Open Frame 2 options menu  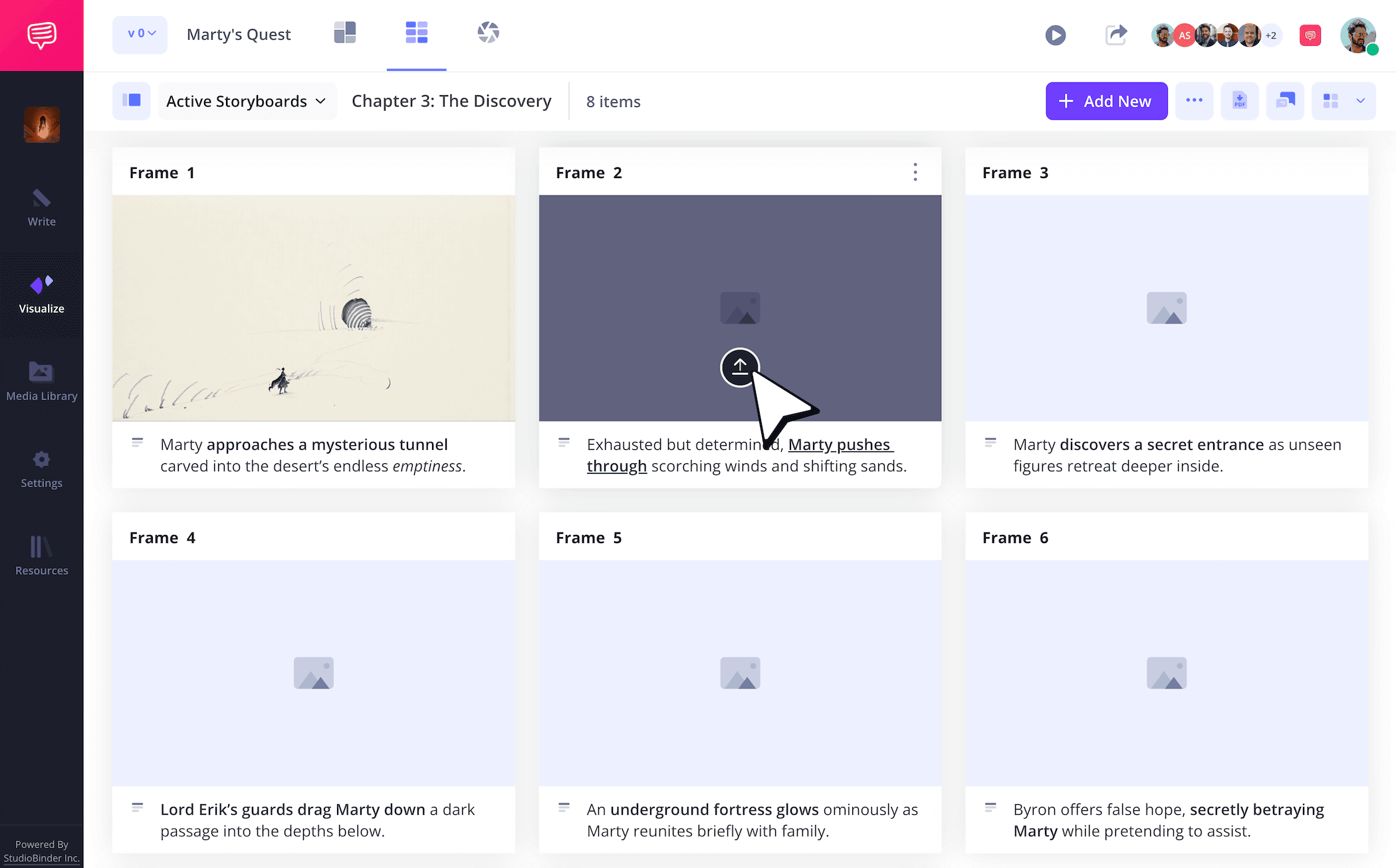[x=915, y=172]
